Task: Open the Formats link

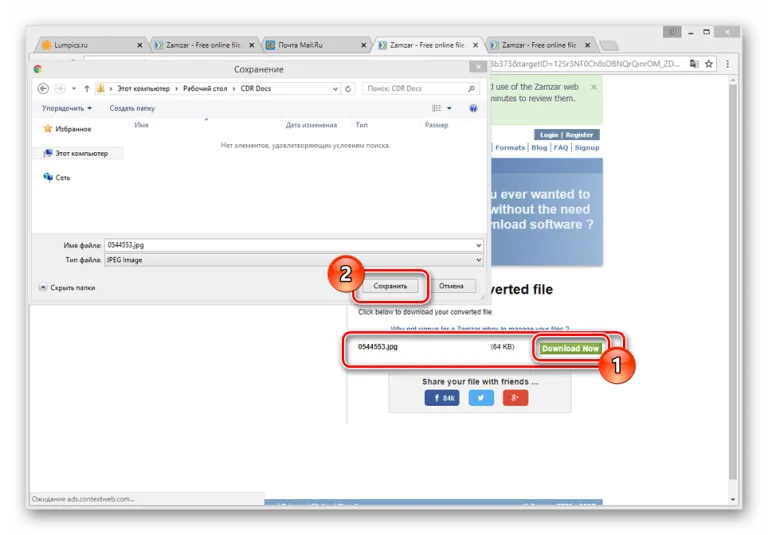Action: pyautogui.click(x=510, y=147)
